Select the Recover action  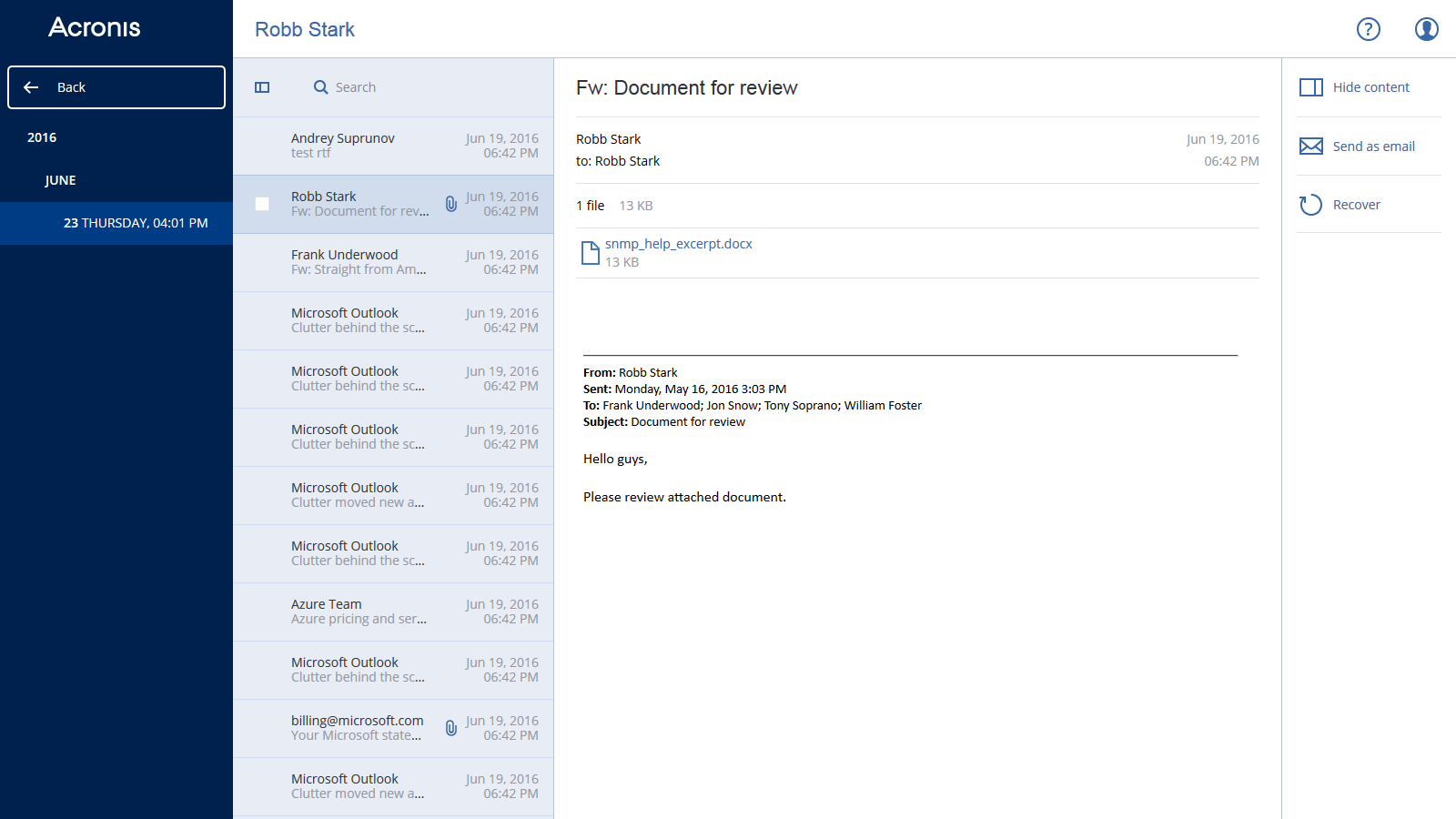1356,205
